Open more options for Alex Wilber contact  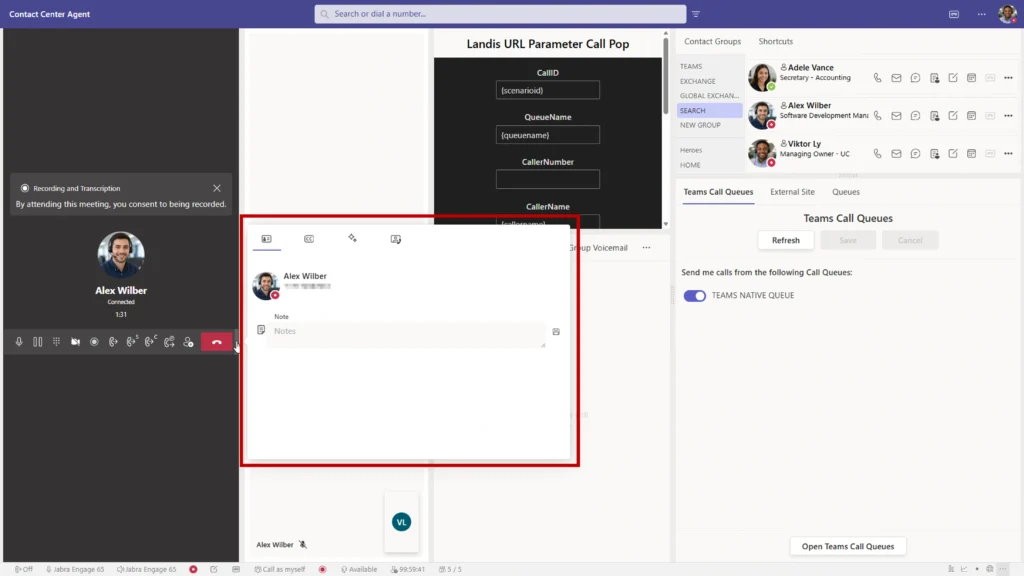[1008, 116]
